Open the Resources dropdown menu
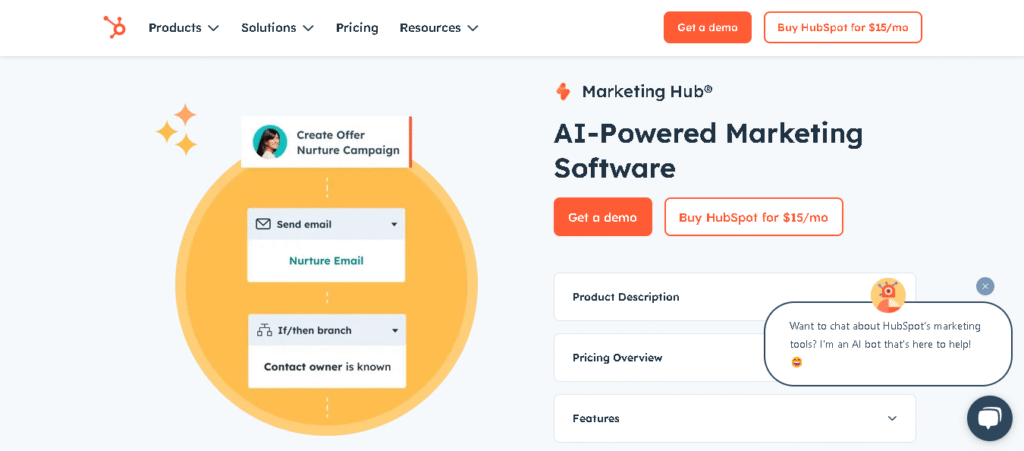Screen dimensions: 1024x451 tap(438, 28)
